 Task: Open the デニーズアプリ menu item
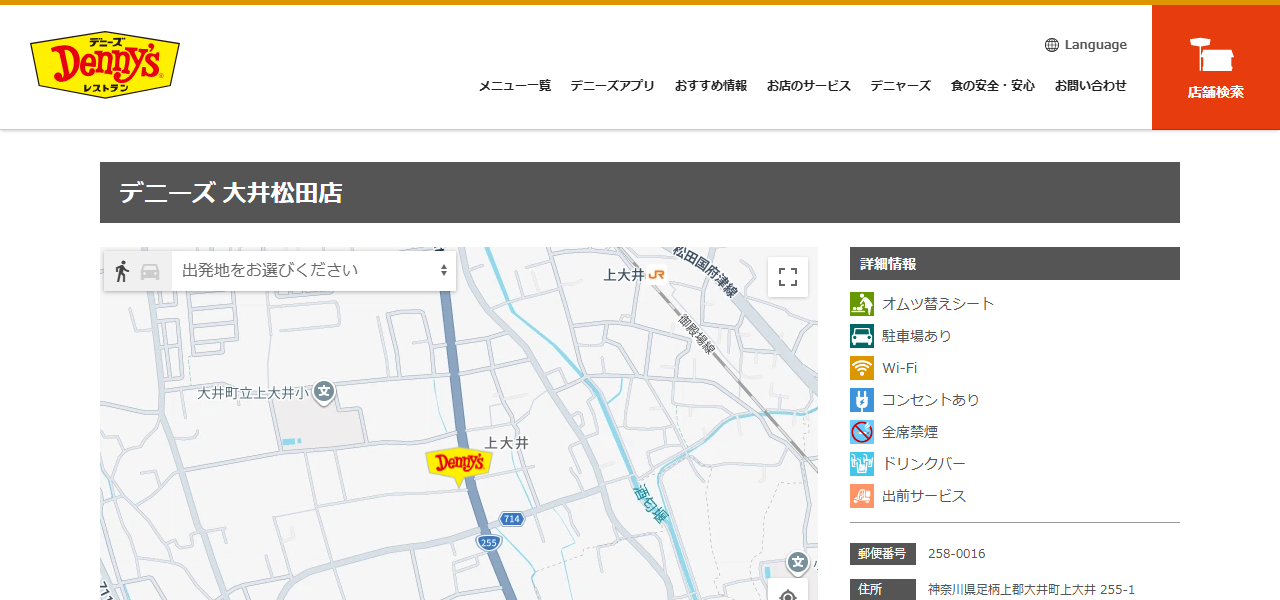coord(612,86)
